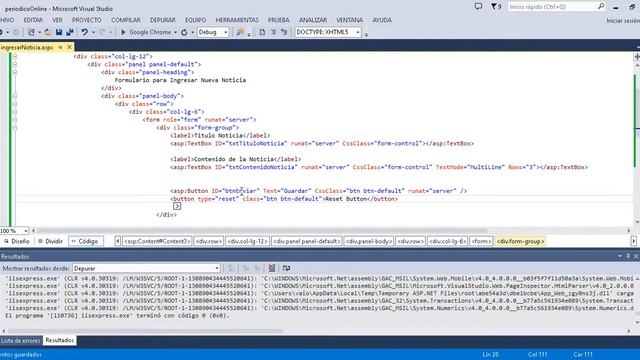This screenshot has height=360, width=640.
Task: Select div.form-group breadcrumb tag
Action: click(x=520, y=241)
